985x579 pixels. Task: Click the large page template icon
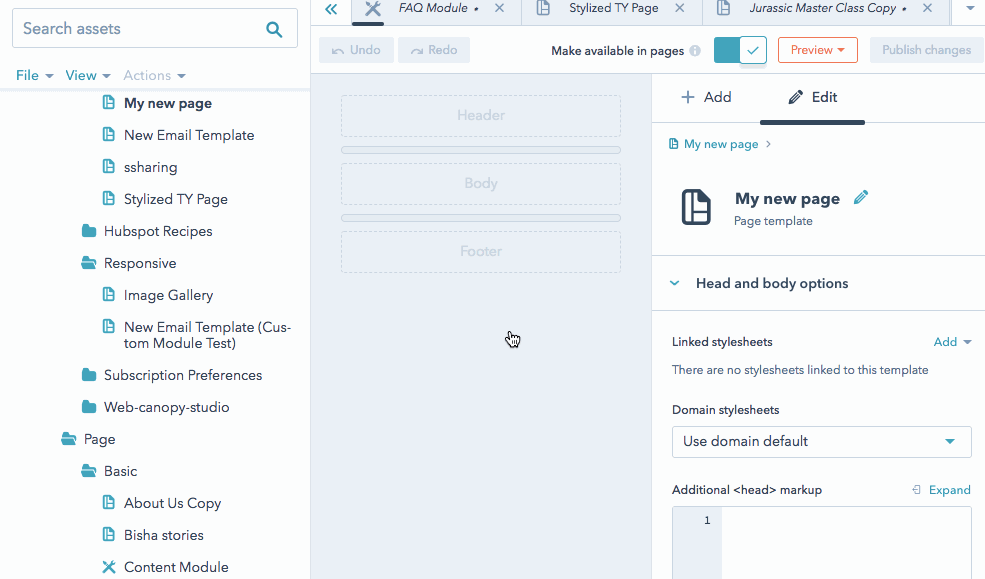(x=696, y=207)
